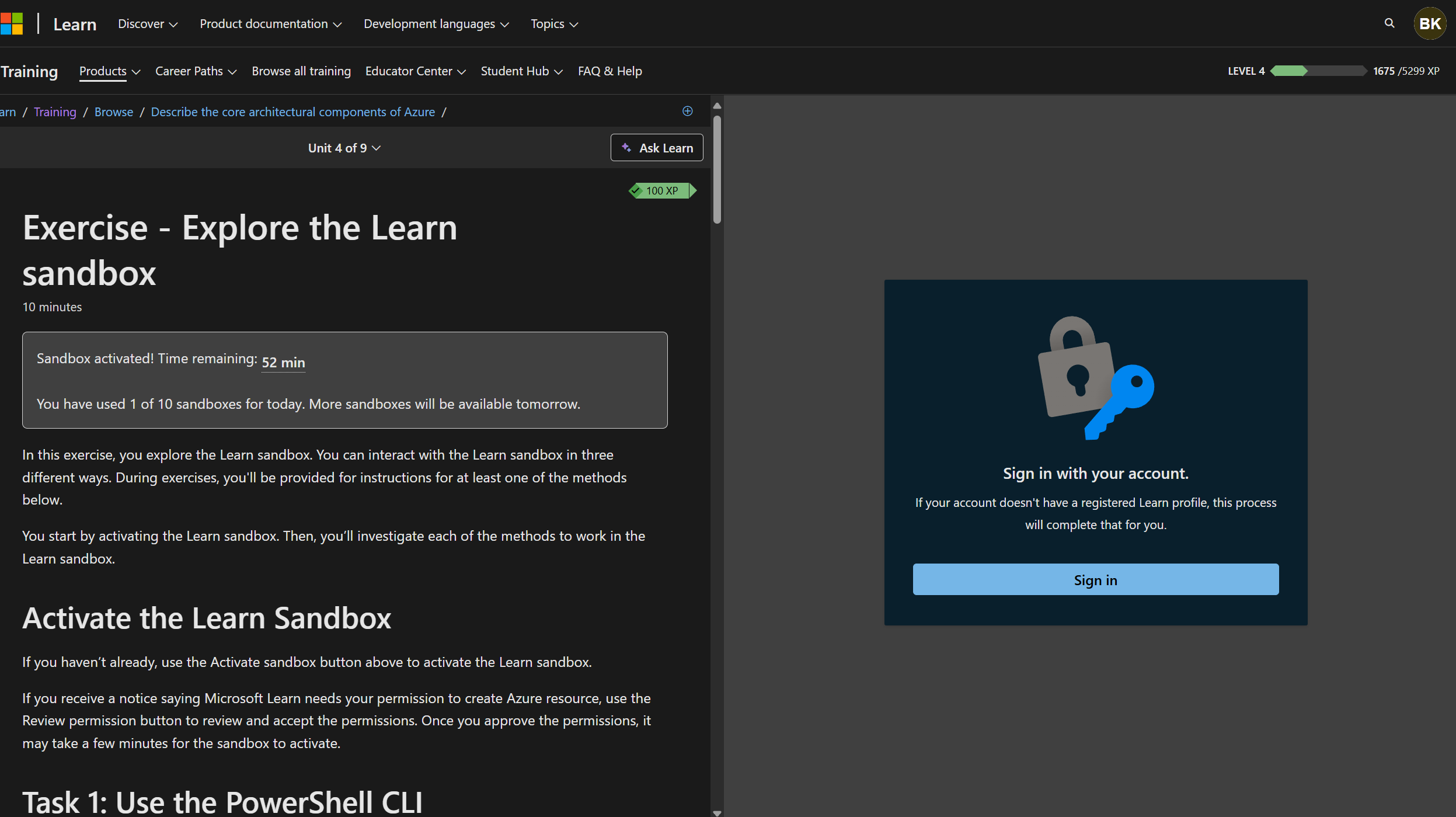The image size is (1456, 817).
Task: Open the Training breadcrumb link
Action: (54, 112)
